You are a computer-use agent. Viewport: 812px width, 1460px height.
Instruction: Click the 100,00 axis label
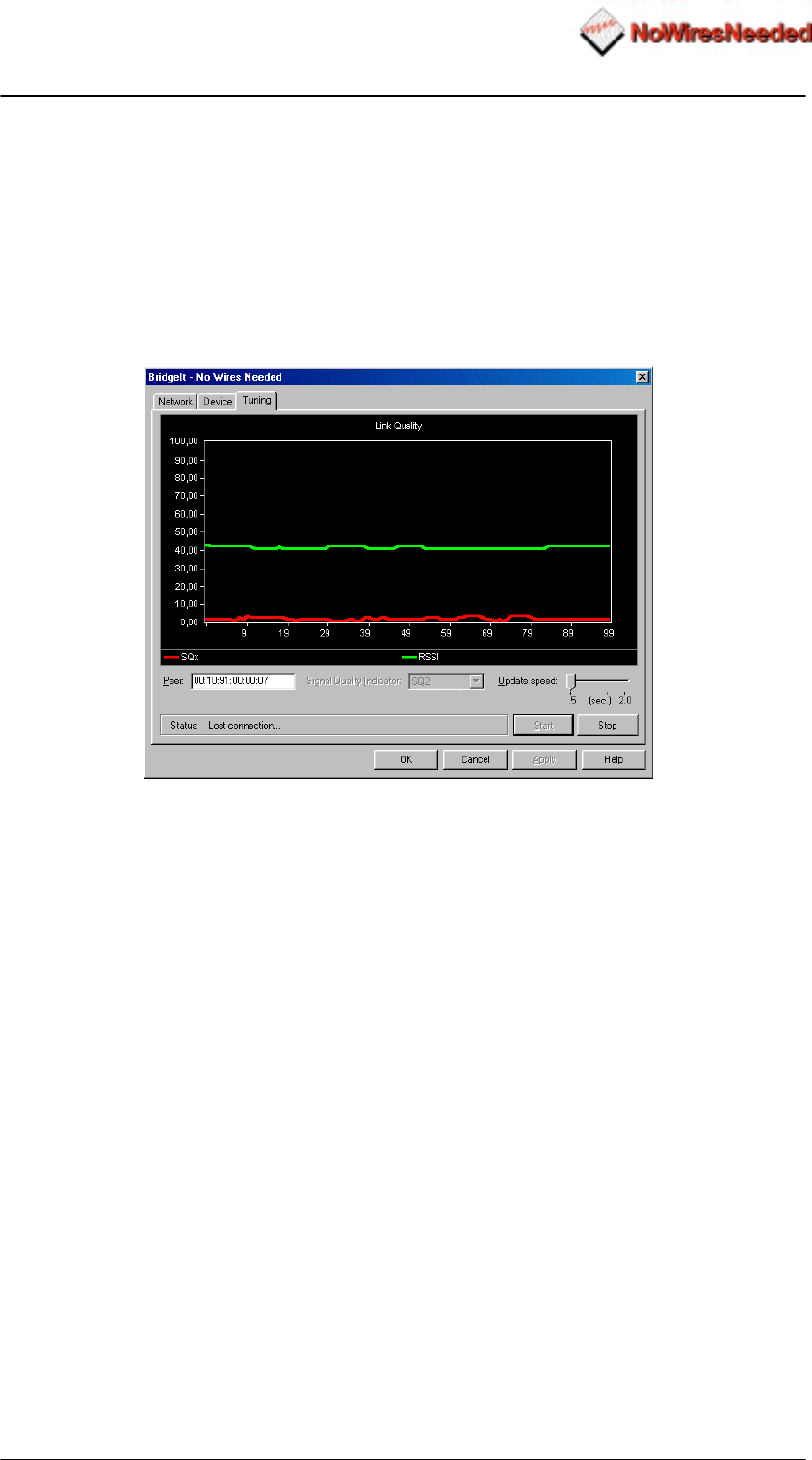pos(184,441)
